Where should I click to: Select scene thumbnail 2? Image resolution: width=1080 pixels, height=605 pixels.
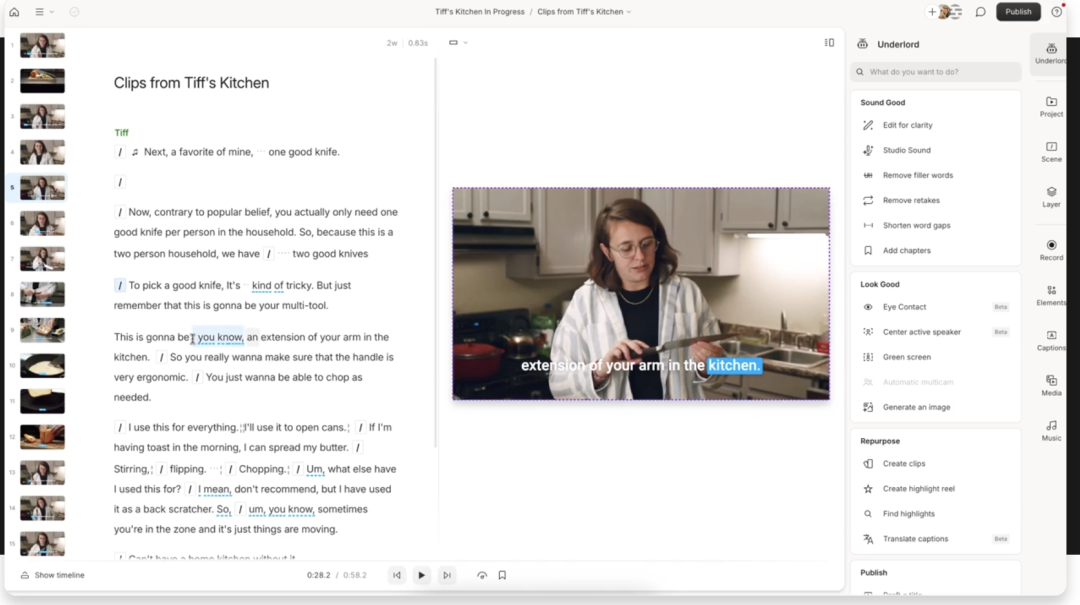tap(42, 81)
